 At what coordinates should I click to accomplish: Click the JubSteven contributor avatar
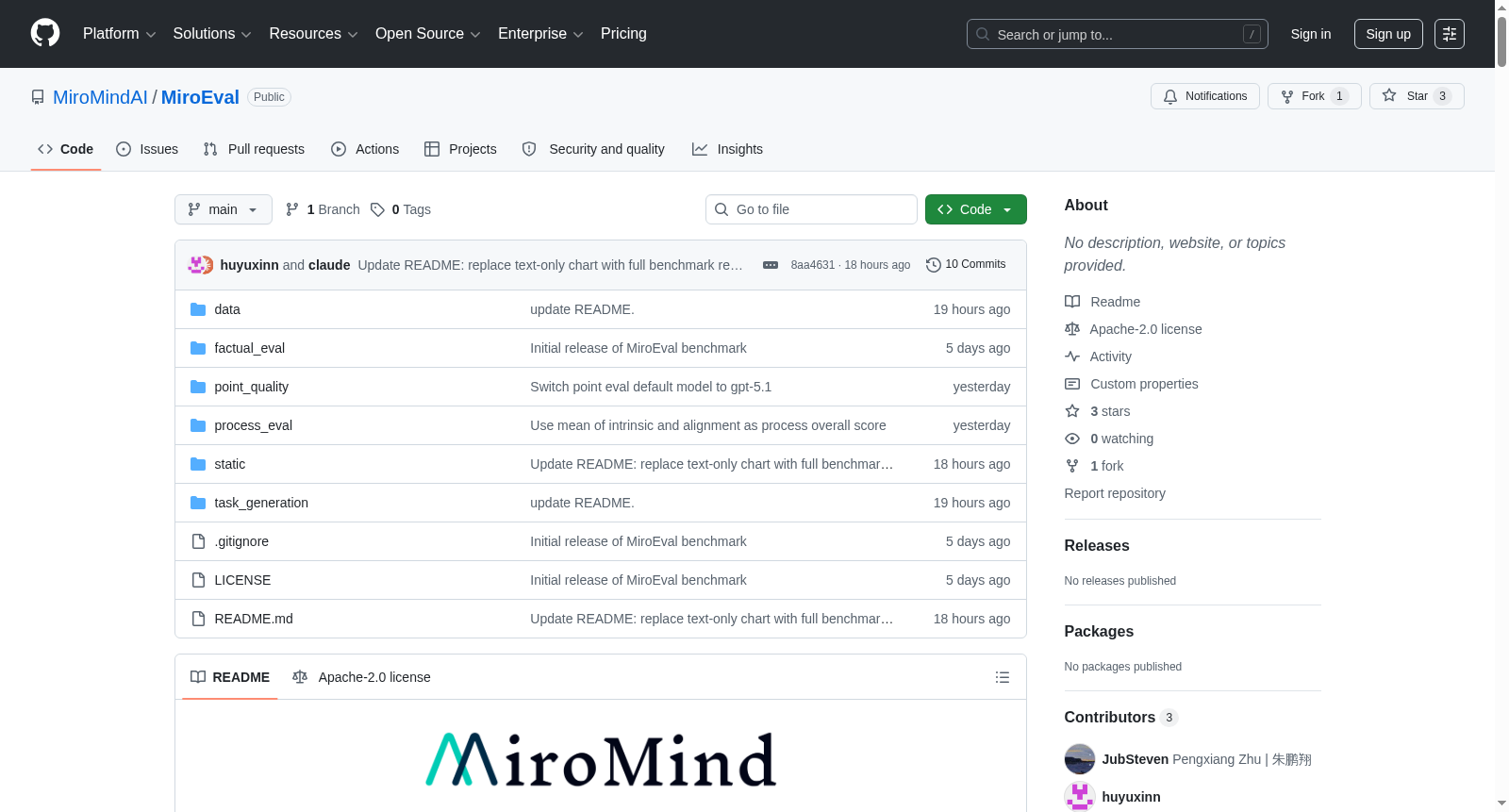[1080, 759]
